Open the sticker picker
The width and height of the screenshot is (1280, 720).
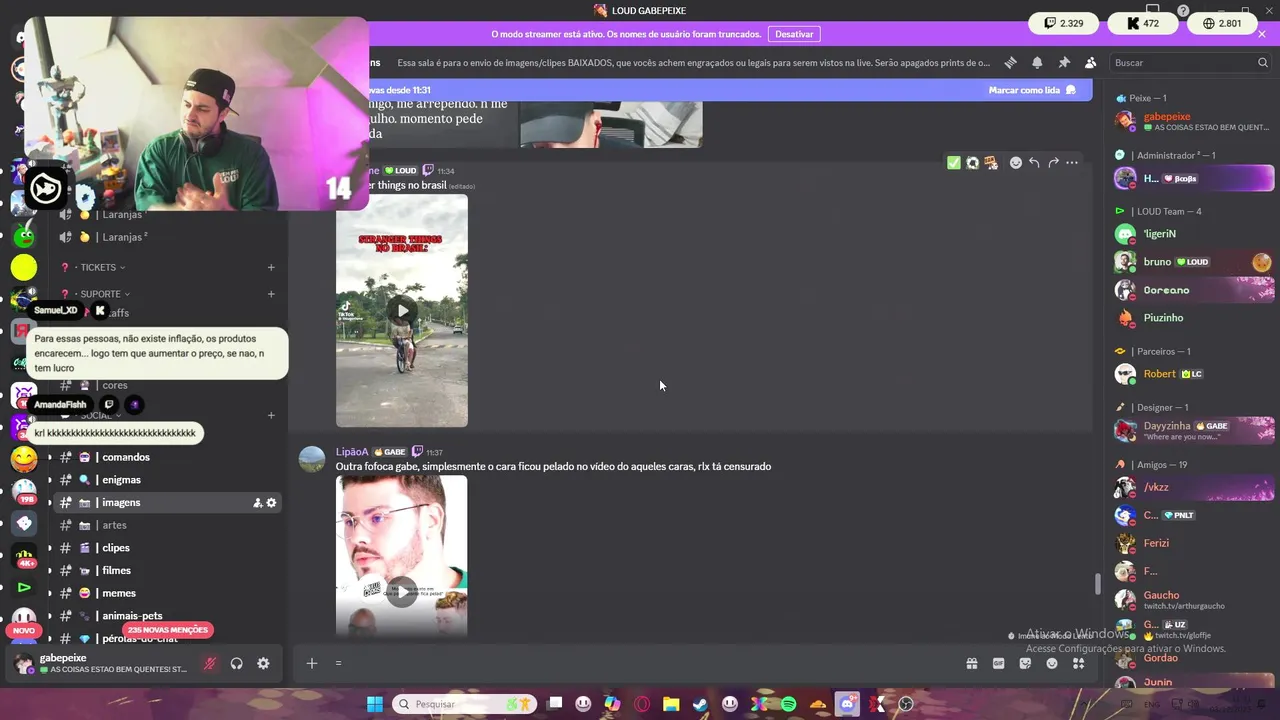coord(1025,663)
